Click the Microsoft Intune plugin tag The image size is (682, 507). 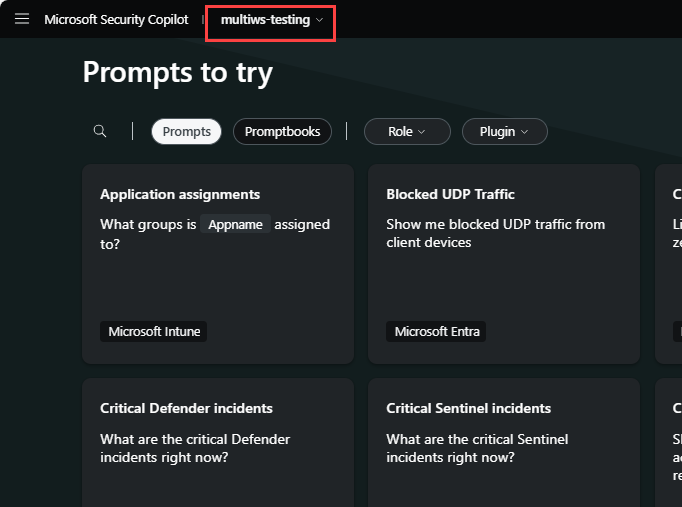(154, 332)
